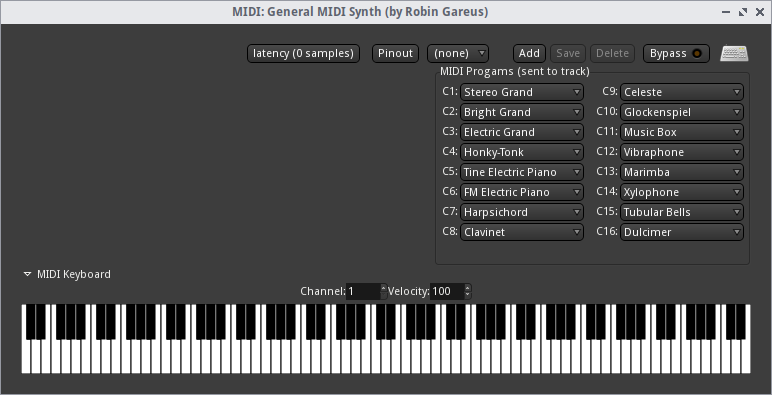Open the C16 Dulcimer dropdown
This screenshot has width=772, height=395.
pyautogui.click(x=682, y=232)
